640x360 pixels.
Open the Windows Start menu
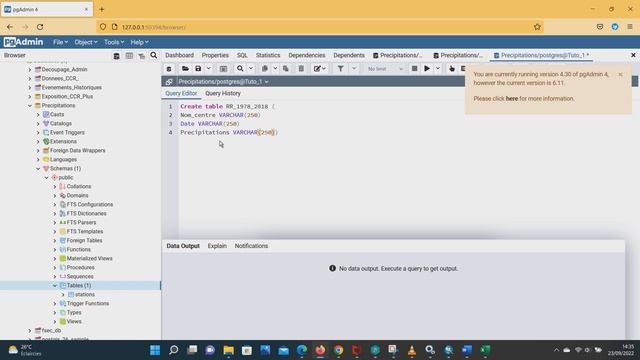(x=155, y=350)
